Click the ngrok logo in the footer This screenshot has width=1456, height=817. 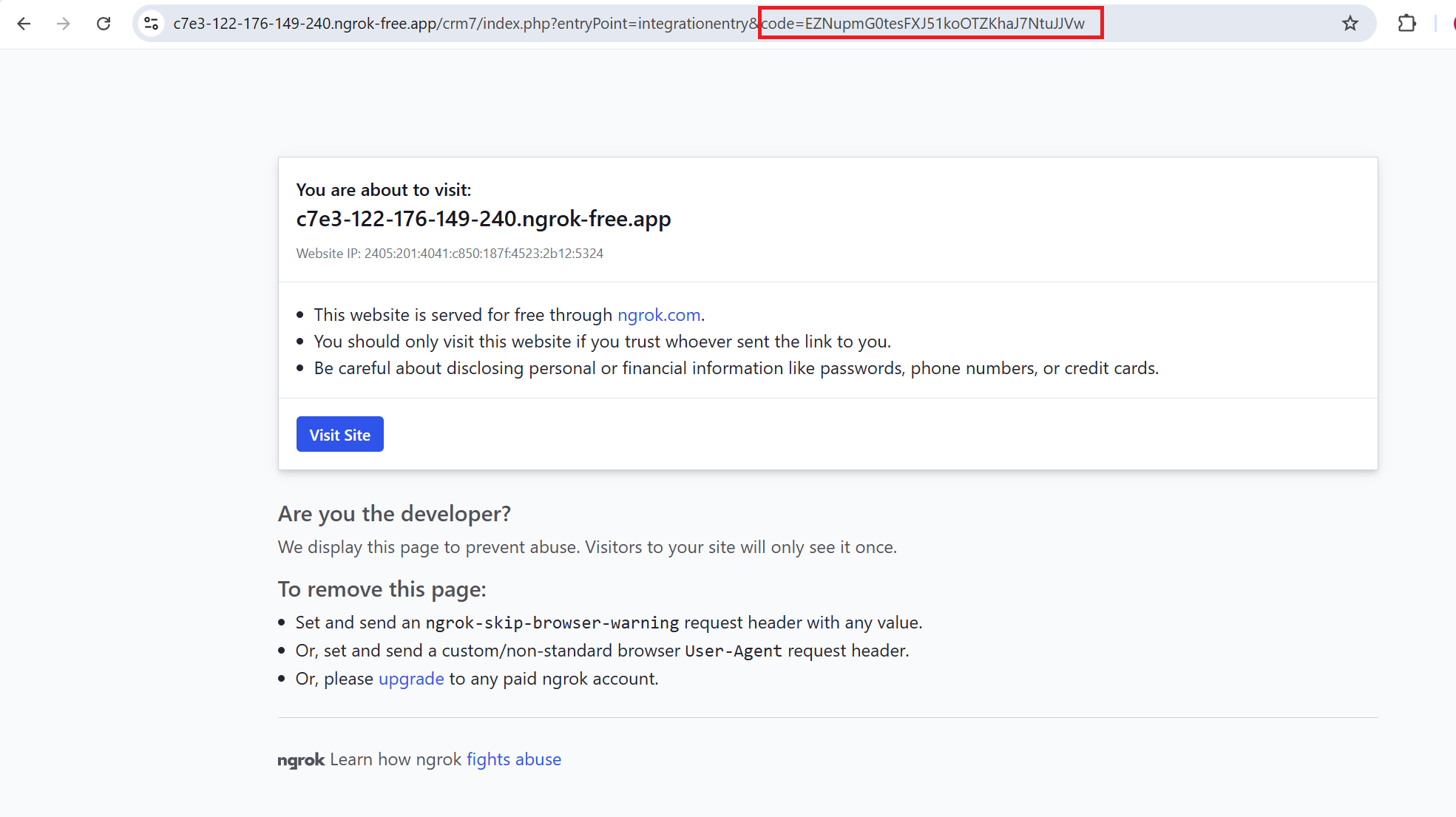click(301, 760)
